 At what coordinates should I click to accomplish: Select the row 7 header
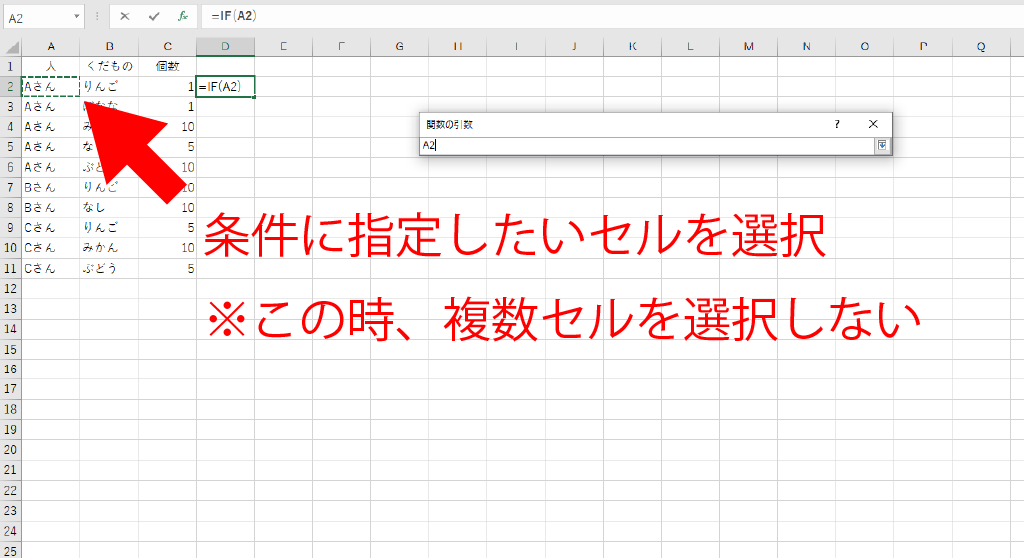click(x=10, y=187)
